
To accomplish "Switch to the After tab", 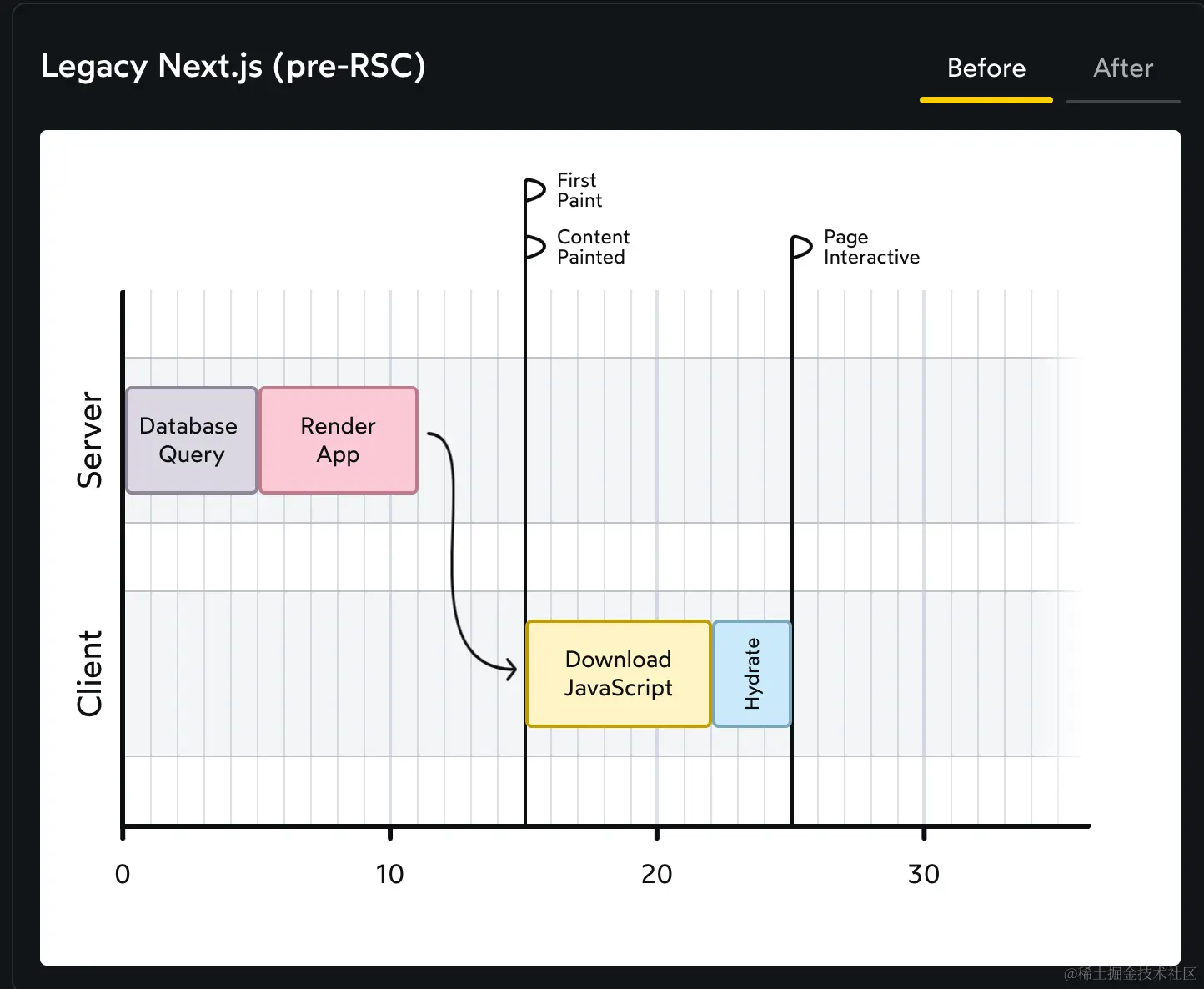I will point(1123,68).
